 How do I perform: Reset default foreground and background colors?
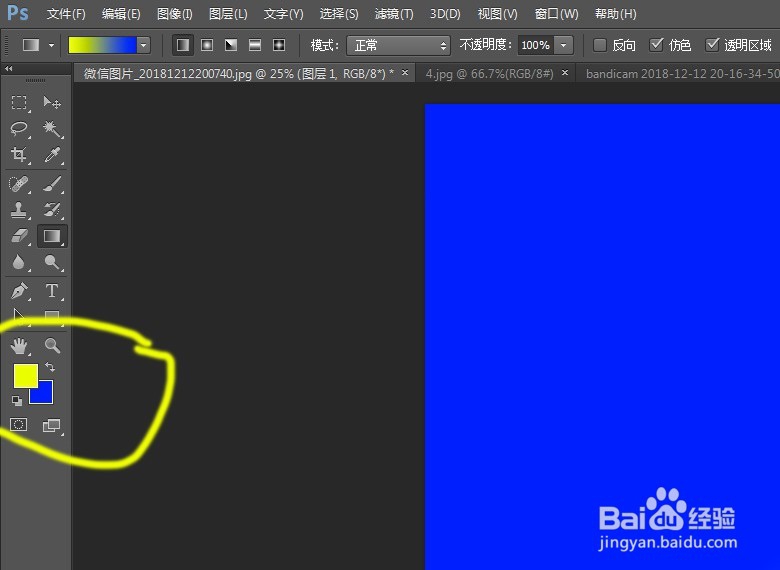[x=16, y=400]
